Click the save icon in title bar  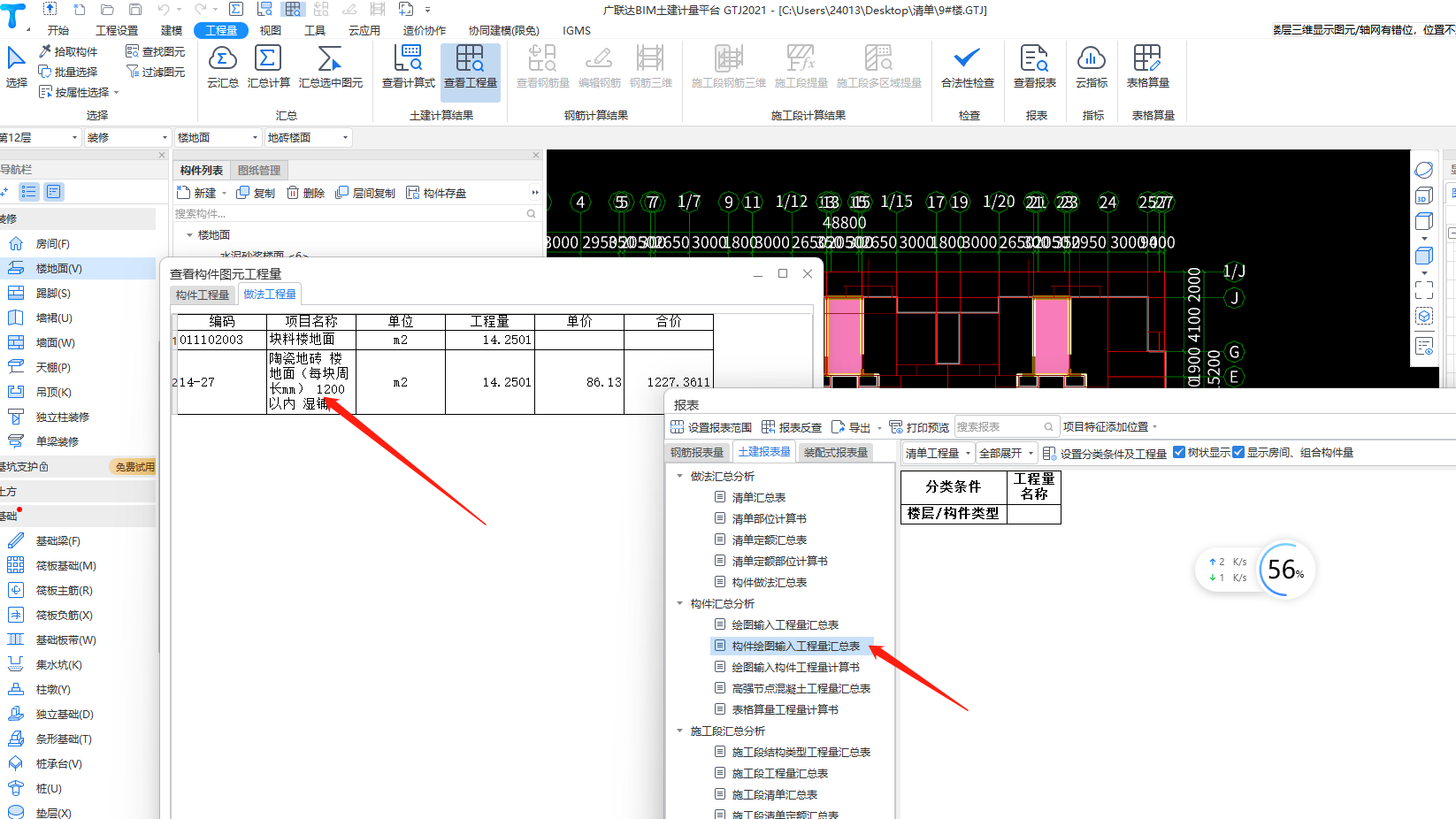click(135, 10)
